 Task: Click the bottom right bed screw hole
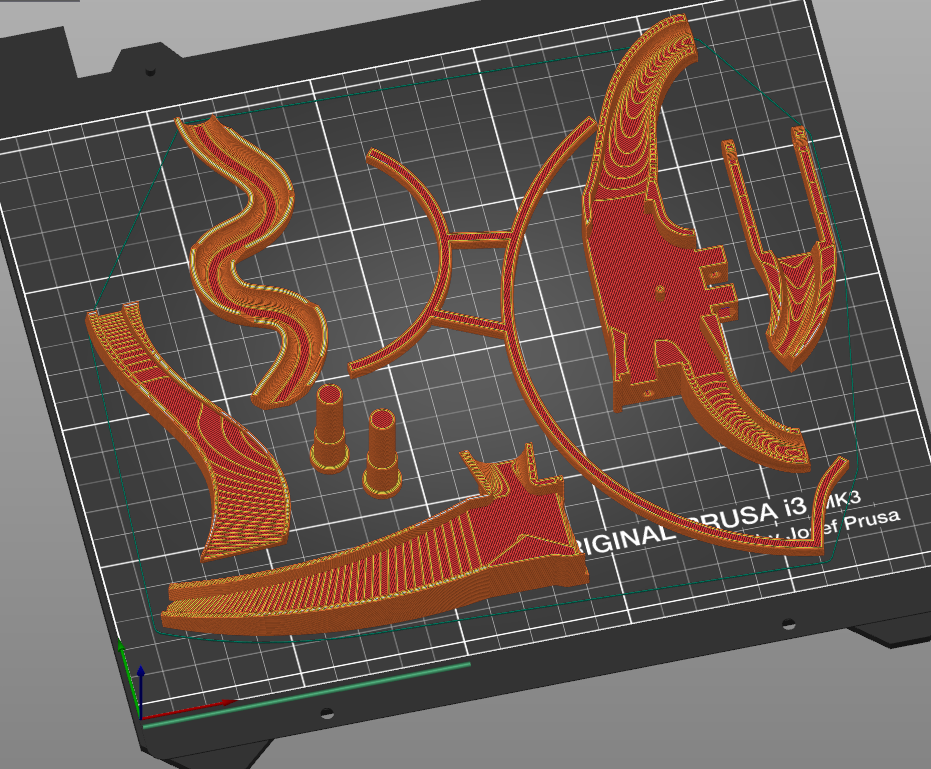[x=788, y=624]
